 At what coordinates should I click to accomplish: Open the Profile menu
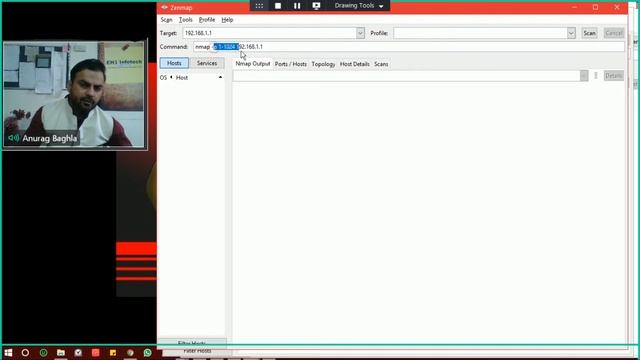click(x=207, y=20)
